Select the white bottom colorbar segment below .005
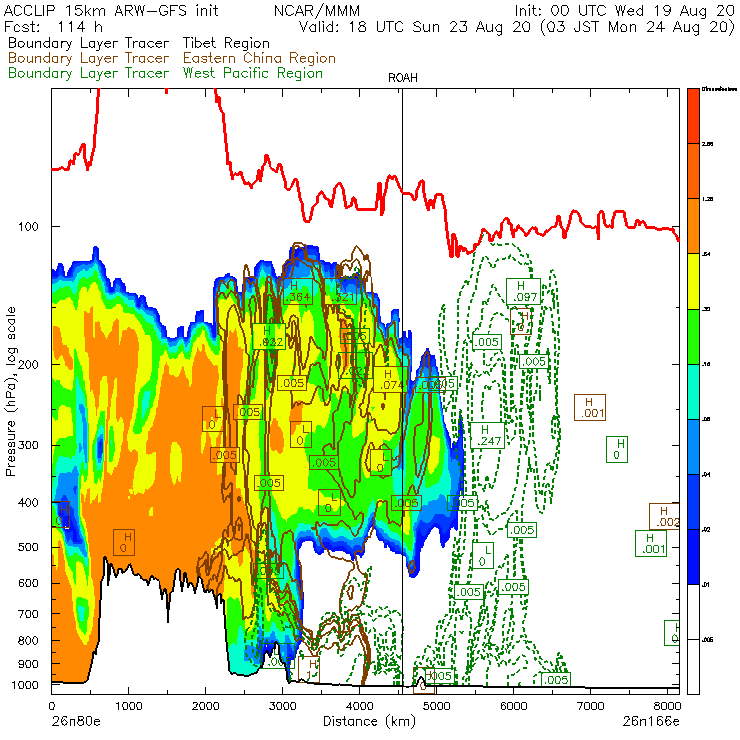The image size is (740, 740). tap(693, 667)
